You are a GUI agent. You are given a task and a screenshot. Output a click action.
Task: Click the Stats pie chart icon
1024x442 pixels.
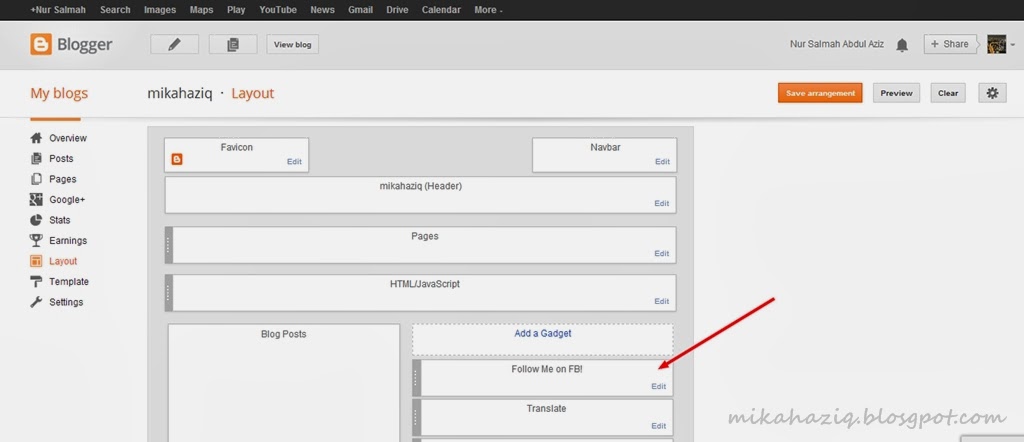[37, 220]
